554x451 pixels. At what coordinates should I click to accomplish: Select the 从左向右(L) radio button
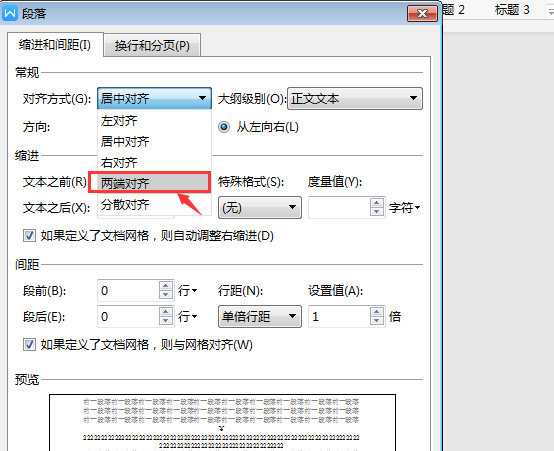pos(224,127)
